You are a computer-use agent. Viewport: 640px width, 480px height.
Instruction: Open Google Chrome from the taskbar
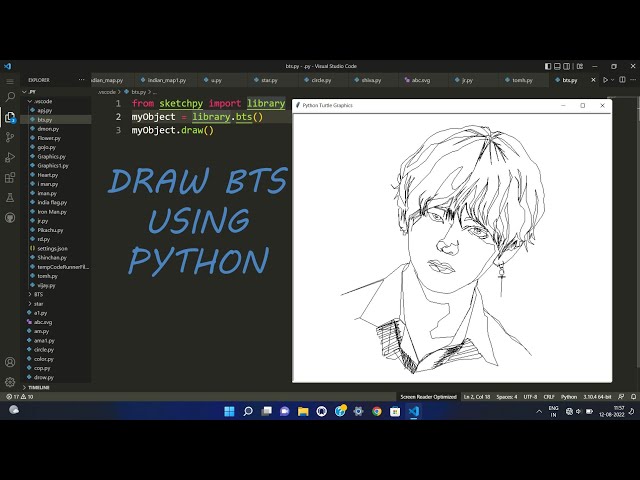click(377, 411)
